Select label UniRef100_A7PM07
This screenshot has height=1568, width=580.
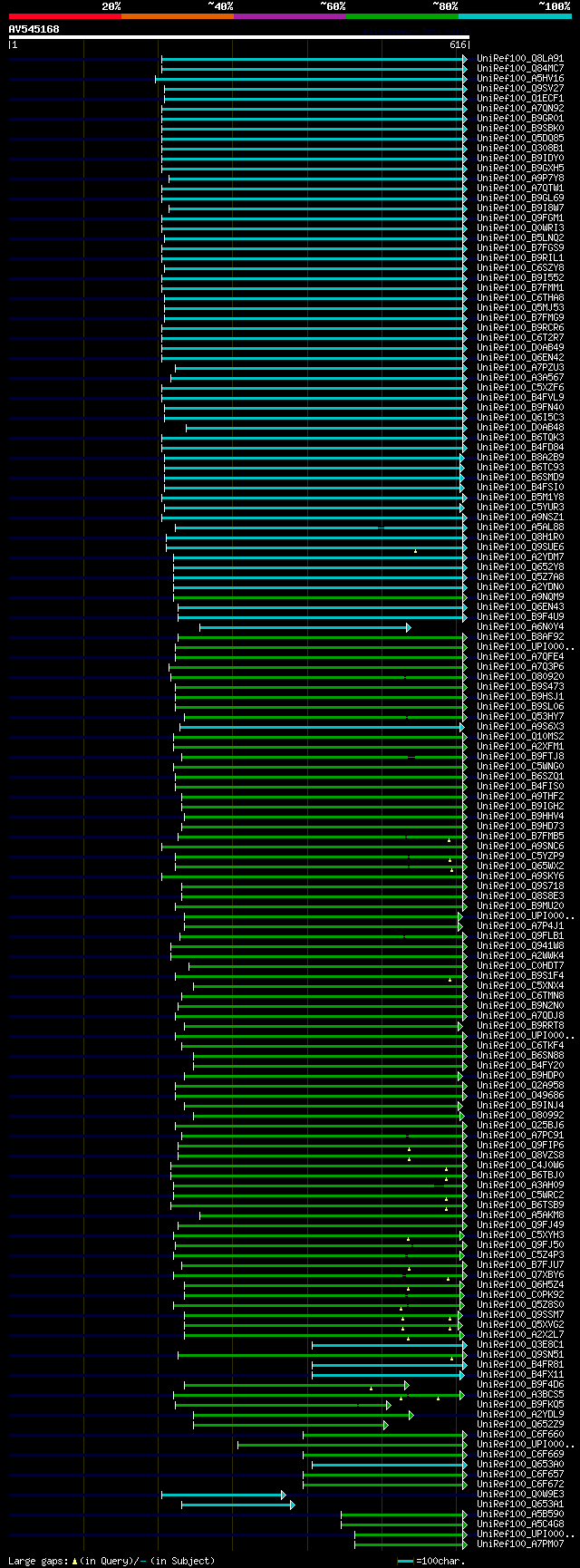(520, 1544)
